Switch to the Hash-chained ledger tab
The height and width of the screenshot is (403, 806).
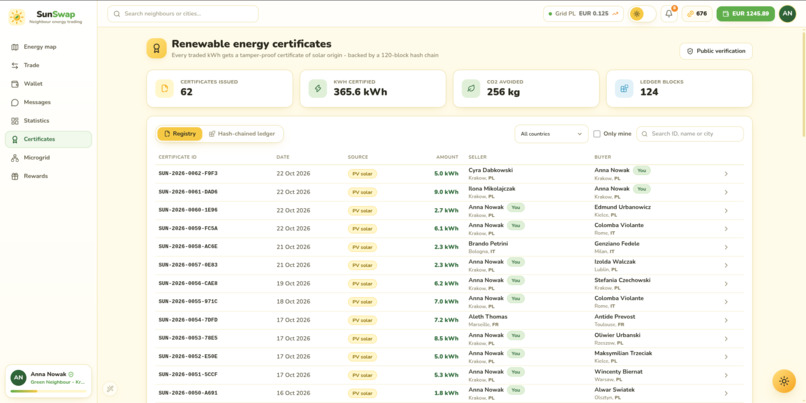coord(242,134)
